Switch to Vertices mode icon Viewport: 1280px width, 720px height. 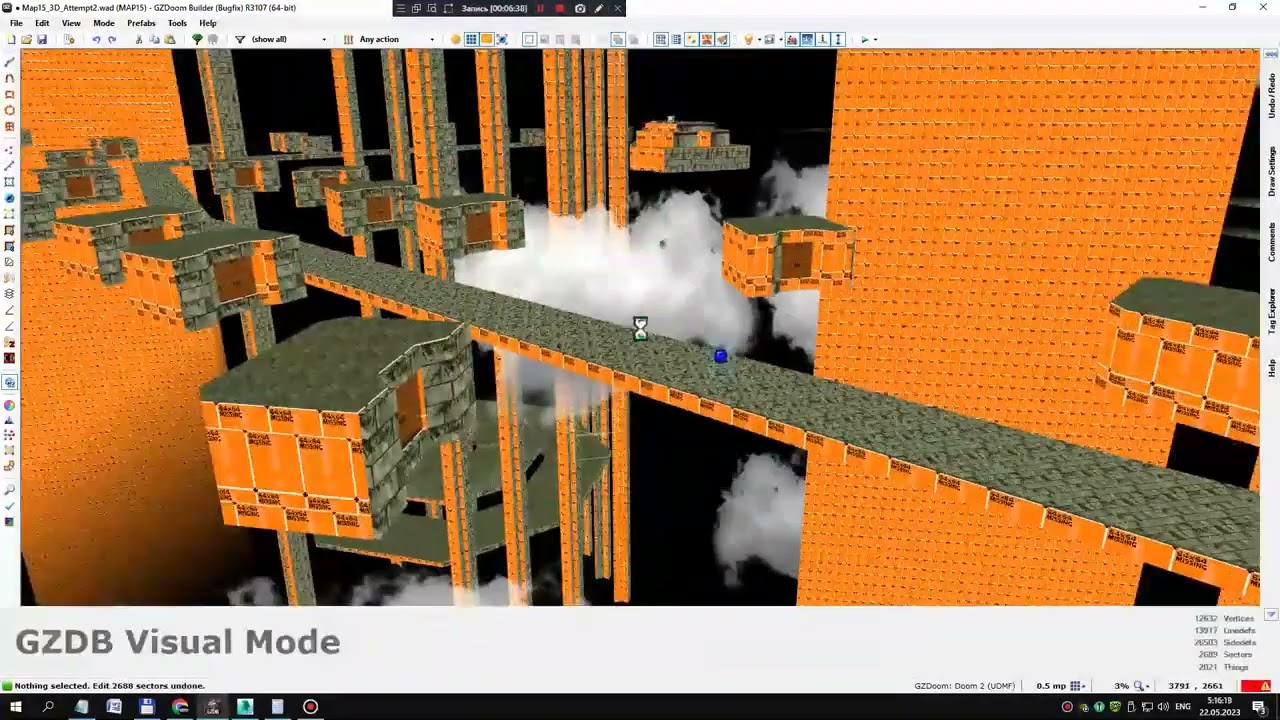tap(10, 149)
